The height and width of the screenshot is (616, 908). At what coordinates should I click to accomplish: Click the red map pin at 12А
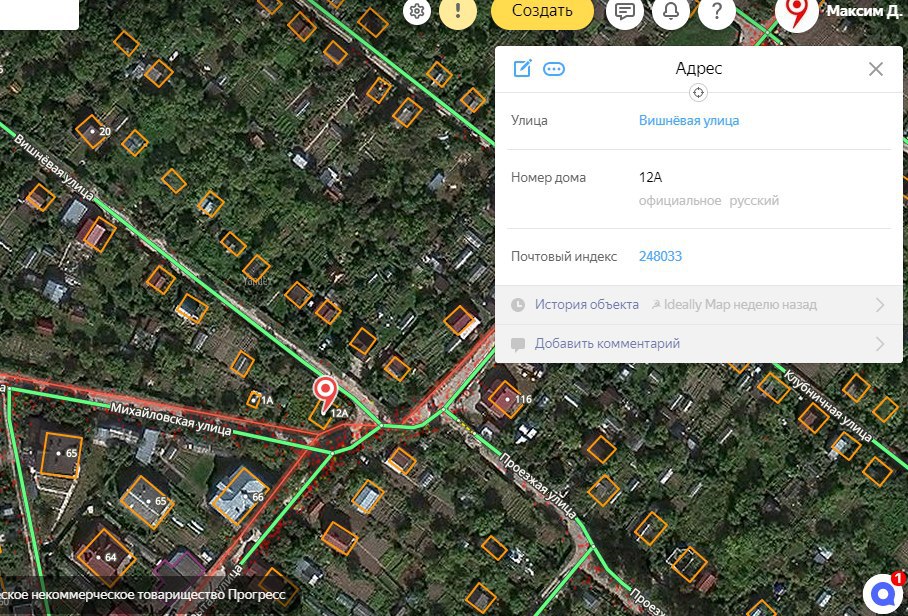coord(325,392)
